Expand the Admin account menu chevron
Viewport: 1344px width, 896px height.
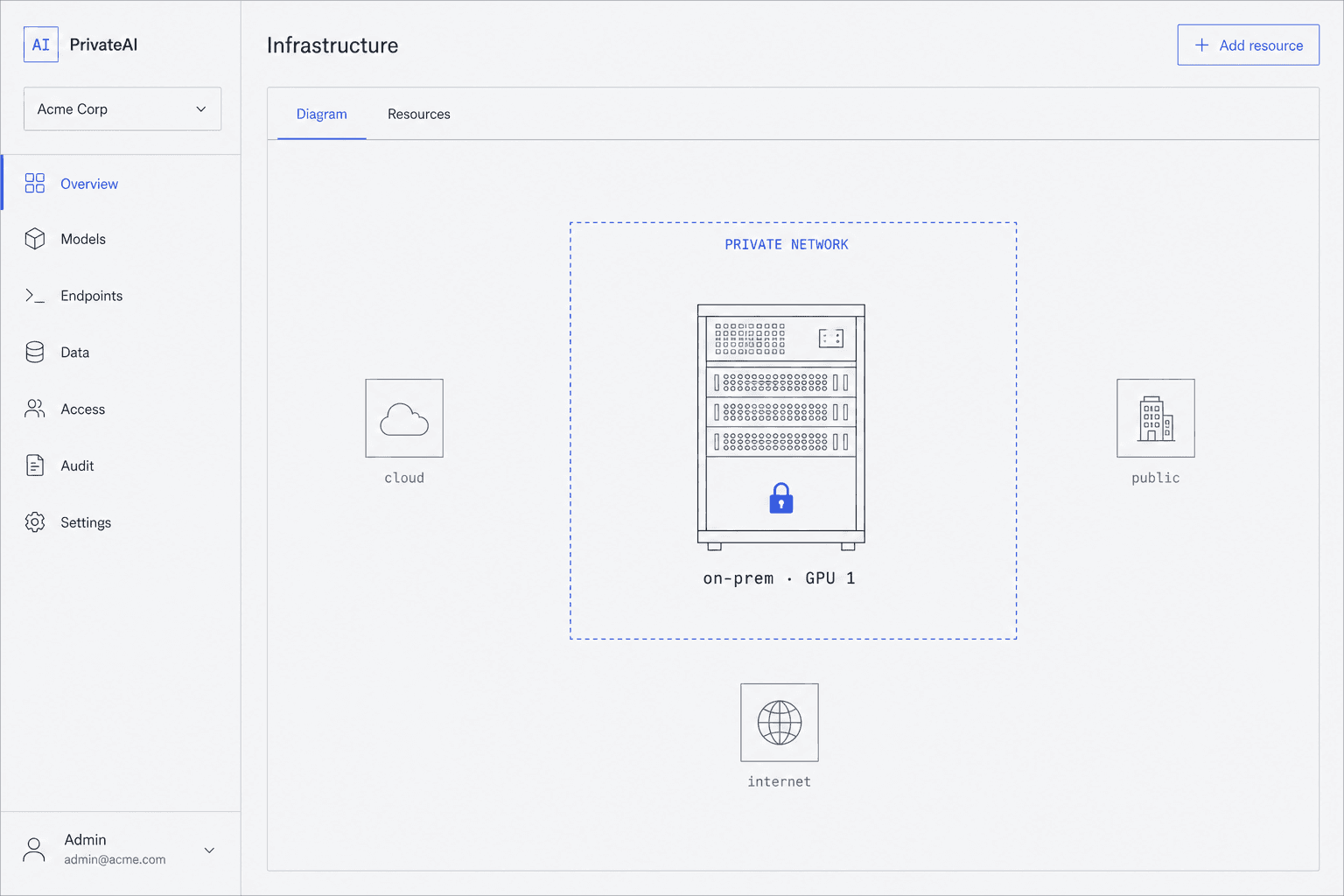209,850
